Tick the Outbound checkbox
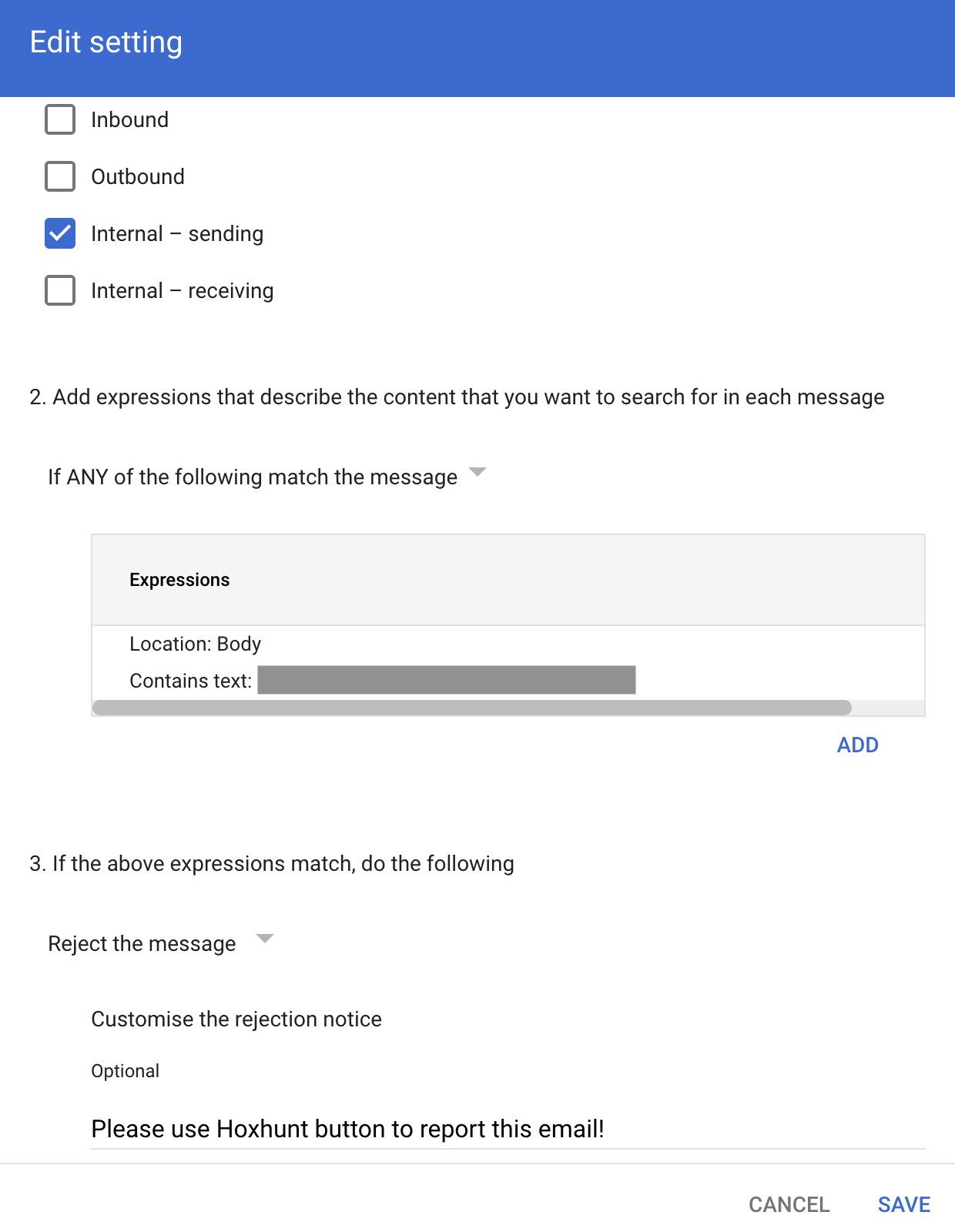The image size is (955, 1232). pos(60,176)
